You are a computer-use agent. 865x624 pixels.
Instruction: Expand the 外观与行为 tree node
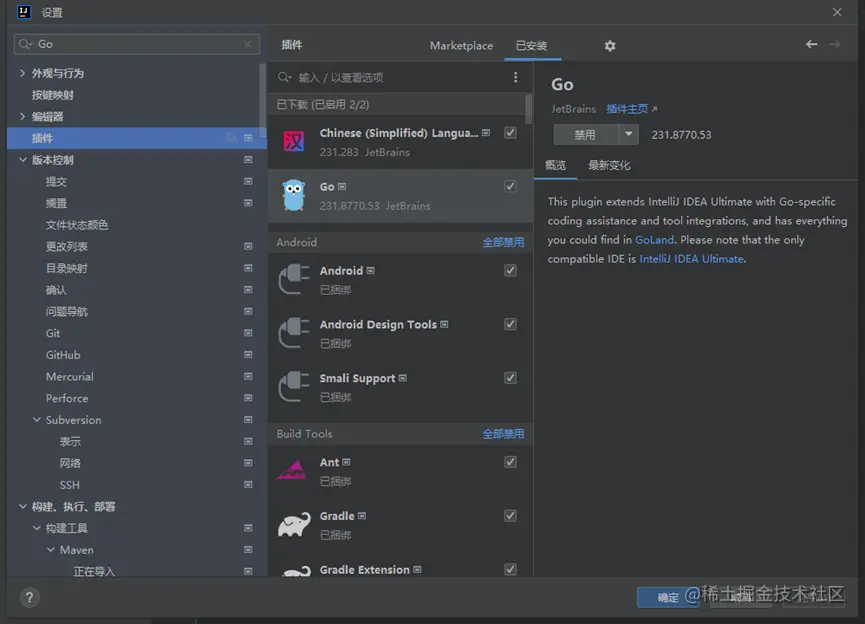[22, 73]
